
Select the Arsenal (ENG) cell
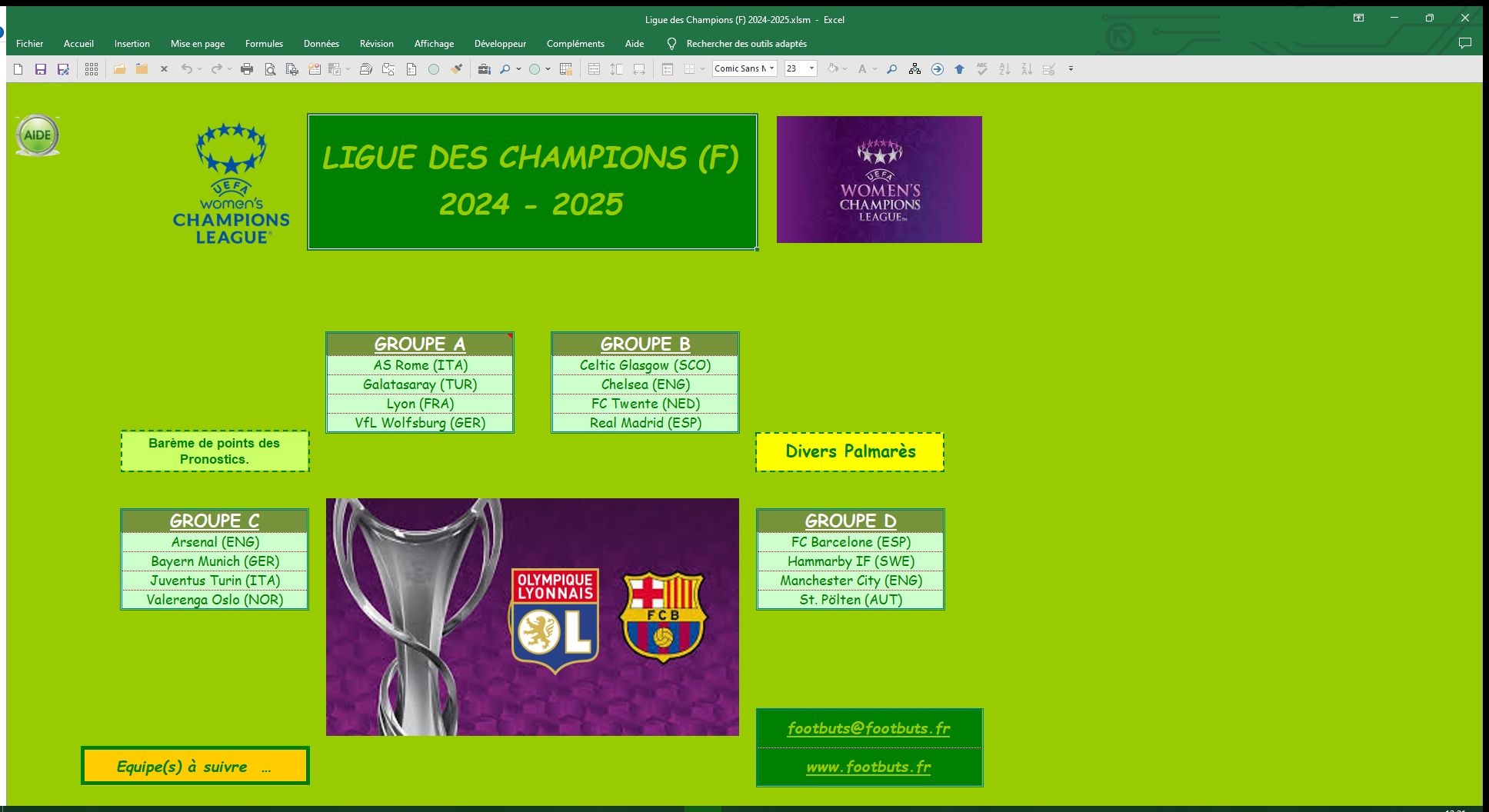tap(215, 542)
